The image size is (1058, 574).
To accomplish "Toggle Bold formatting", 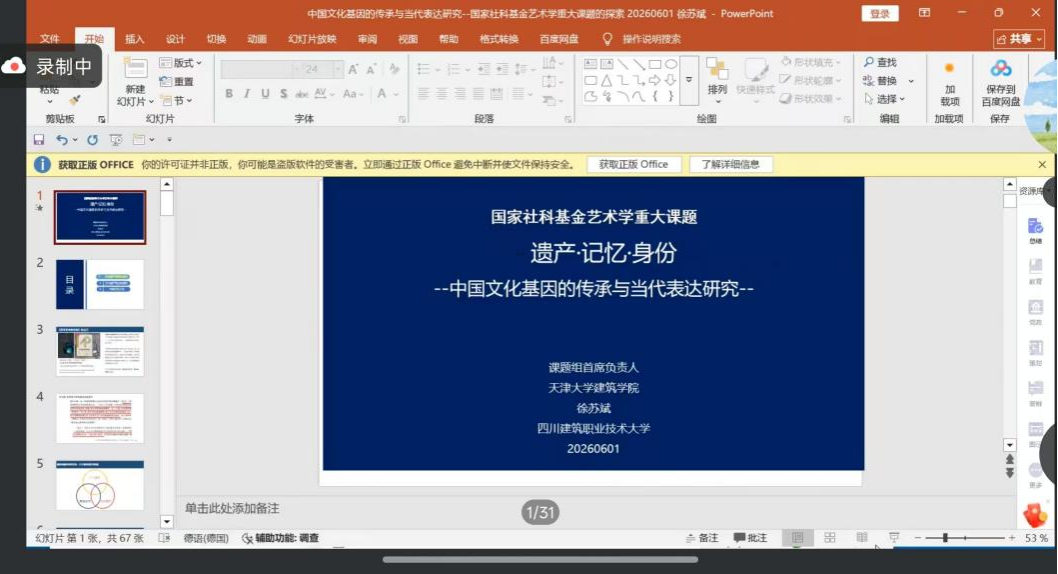I will (229, 94).
